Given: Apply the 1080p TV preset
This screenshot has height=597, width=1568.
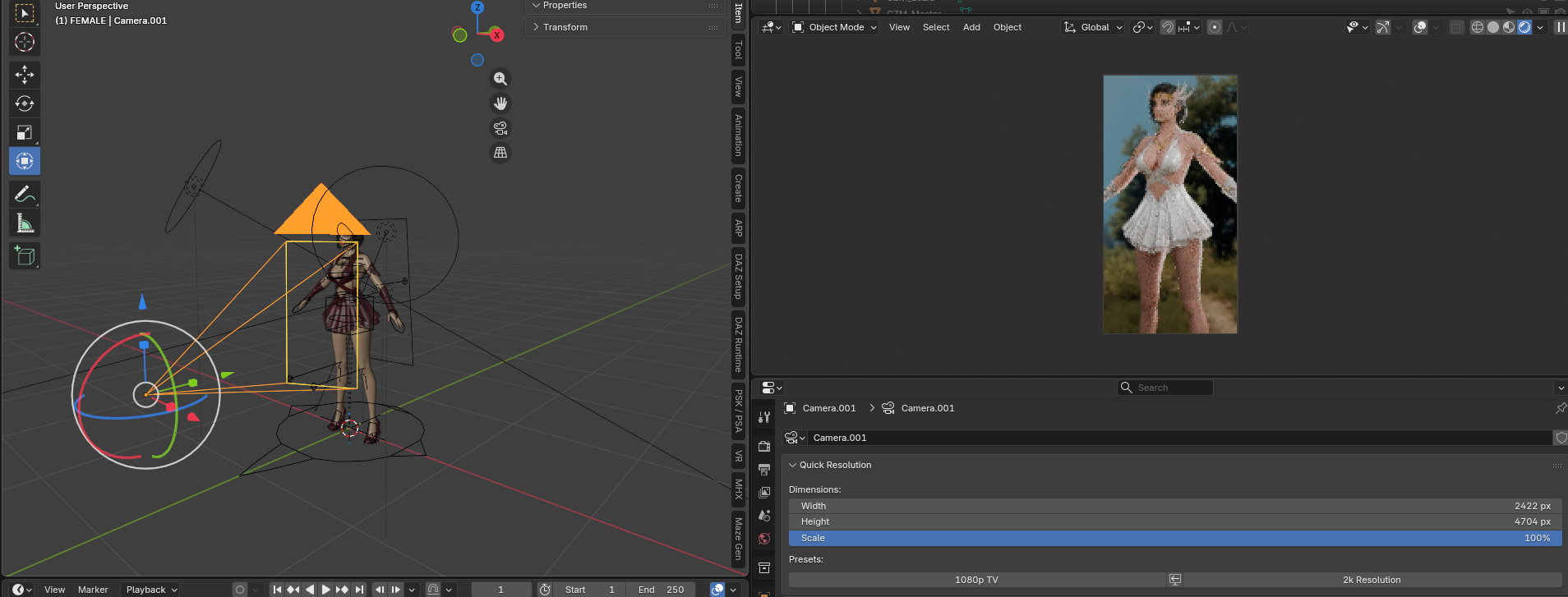Looking at the screenshot, I should [x=976, y=580].
